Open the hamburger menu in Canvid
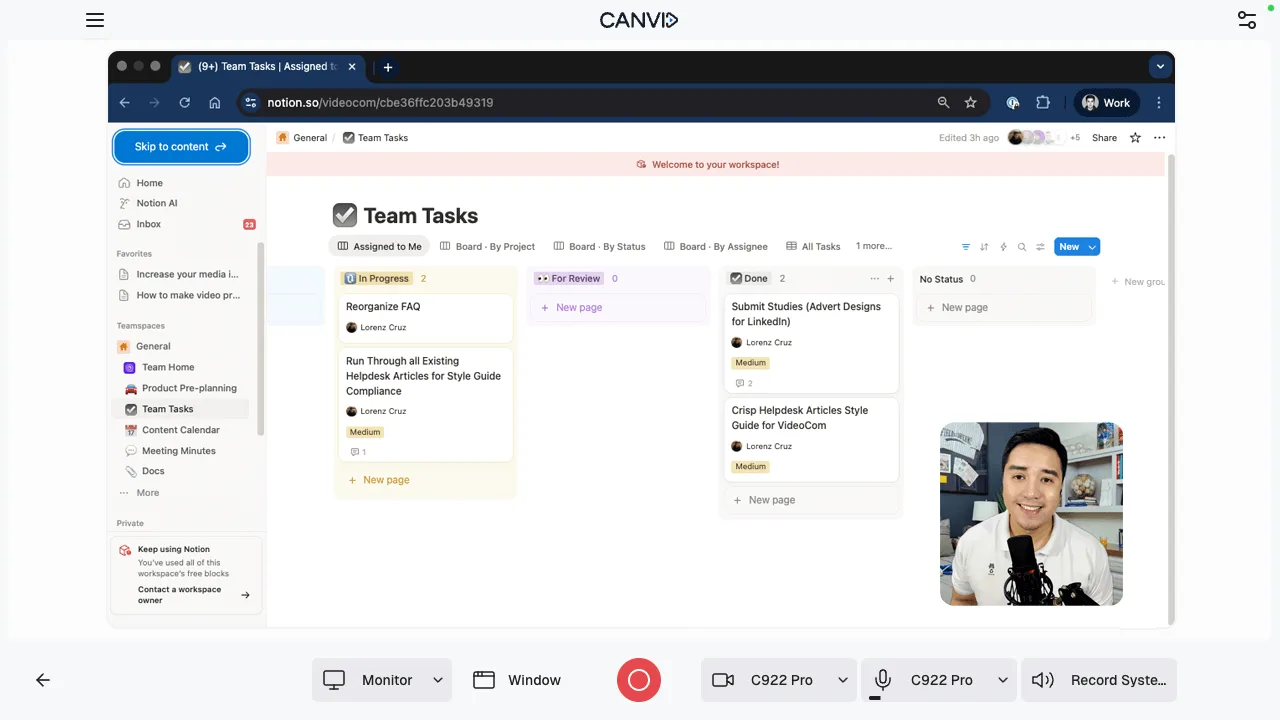This screenshot has width=1280, height=720. pyautogui.click(x=95, y=20)
